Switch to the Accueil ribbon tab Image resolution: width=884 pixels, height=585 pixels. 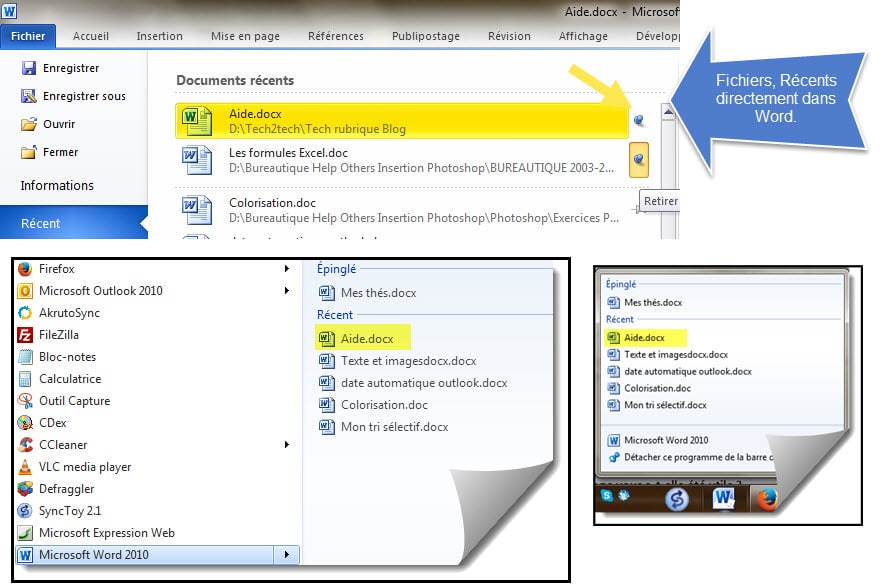(x=90, y=36)
